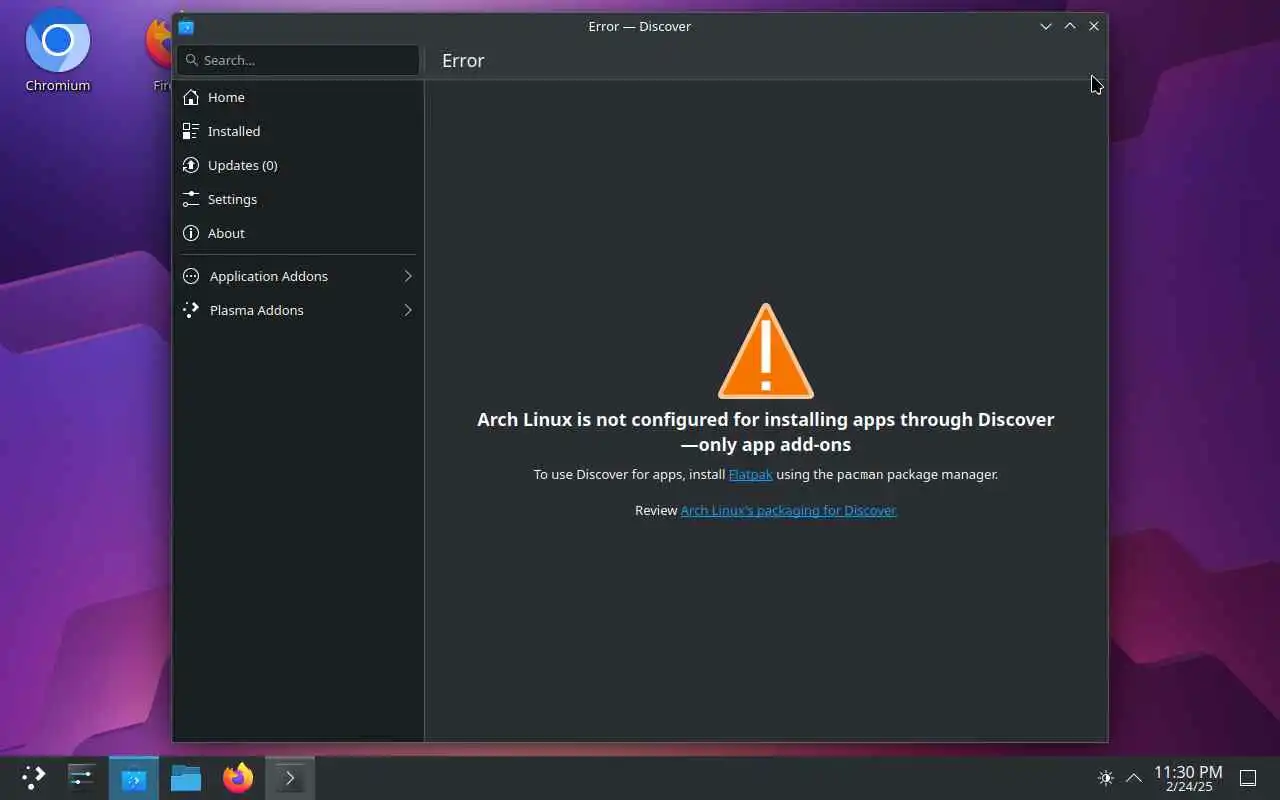Click the Updates arrow icon in sidebar

tap(191, 165)
